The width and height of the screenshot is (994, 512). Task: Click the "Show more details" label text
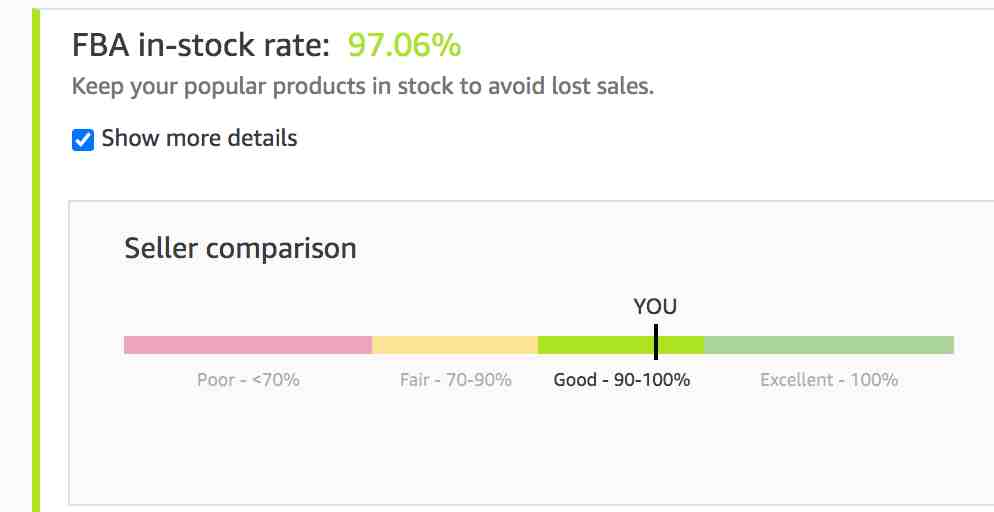coord(199,138)
